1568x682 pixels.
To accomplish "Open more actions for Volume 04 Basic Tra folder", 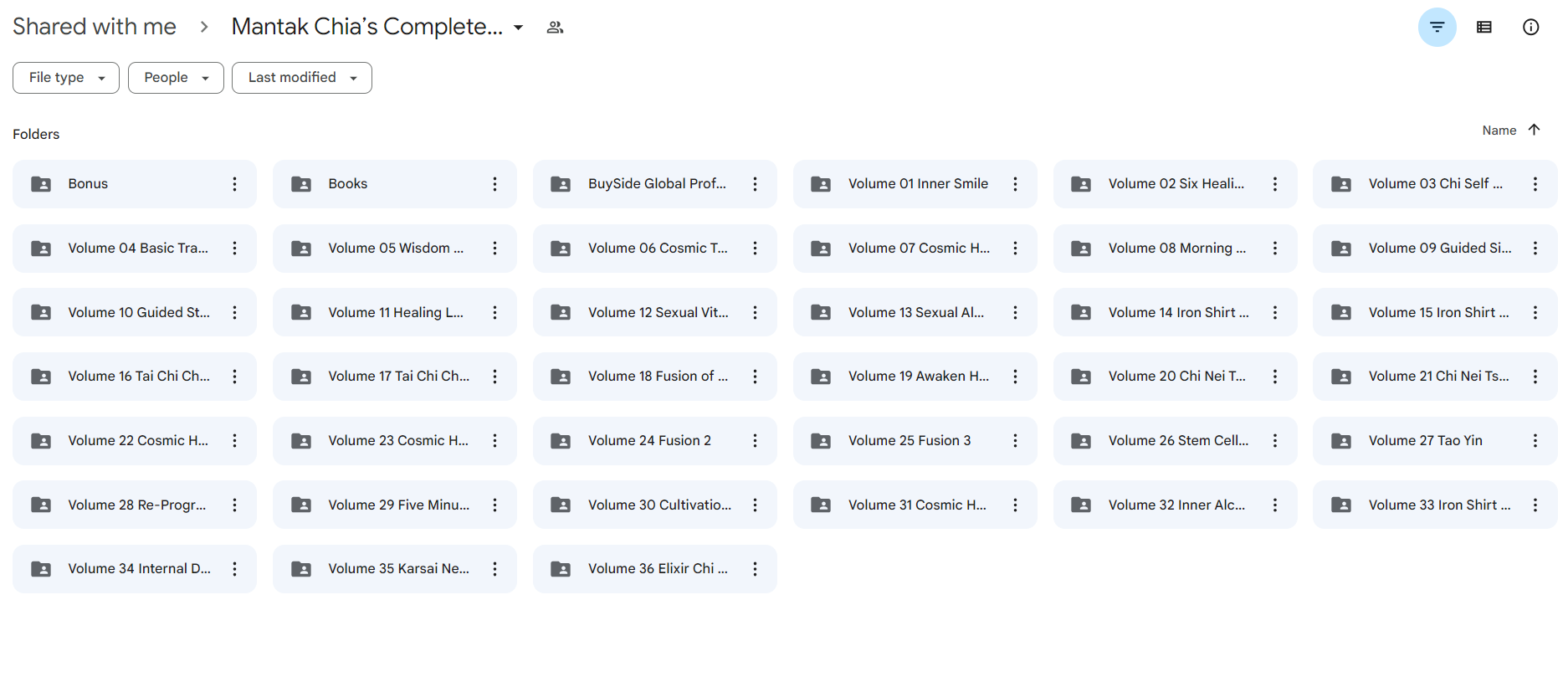I will (x=235, y=249).
